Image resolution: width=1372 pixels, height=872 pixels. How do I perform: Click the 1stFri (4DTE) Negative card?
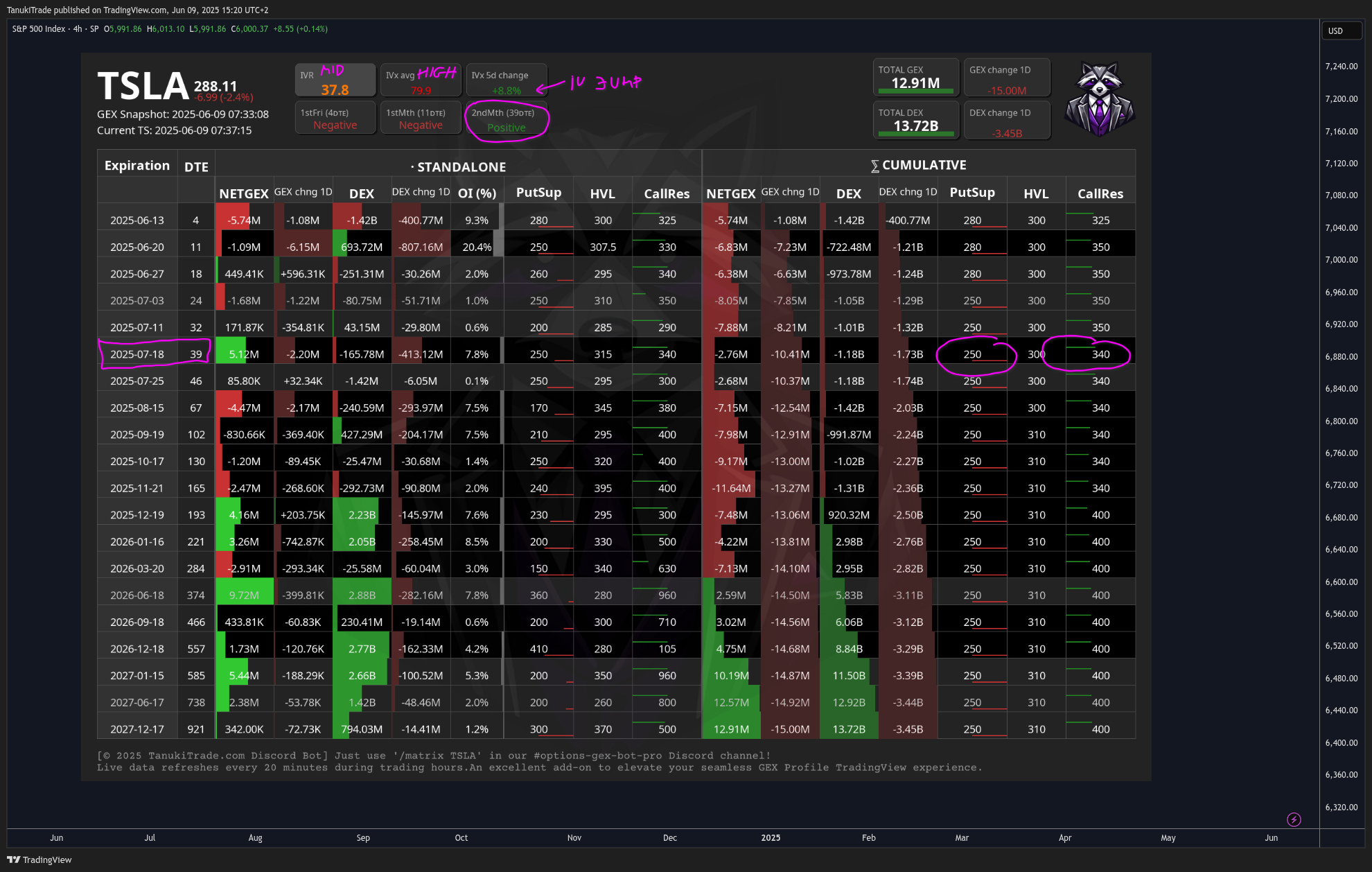[x=335, y=118]
